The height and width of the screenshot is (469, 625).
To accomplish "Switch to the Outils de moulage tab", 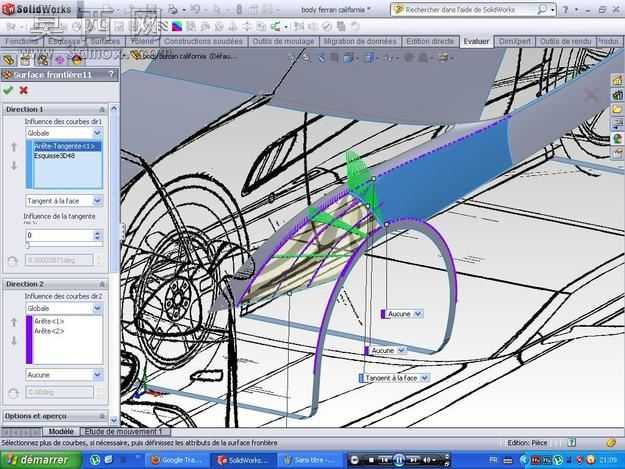I will point(283,41).
